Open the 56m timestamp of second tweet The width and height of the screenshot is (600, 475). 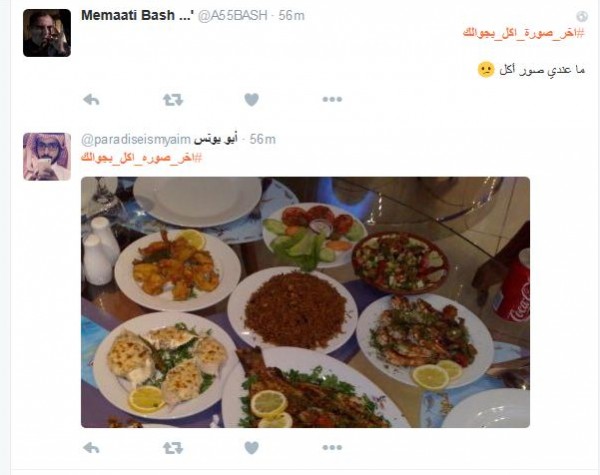click(x=262, y=139)
